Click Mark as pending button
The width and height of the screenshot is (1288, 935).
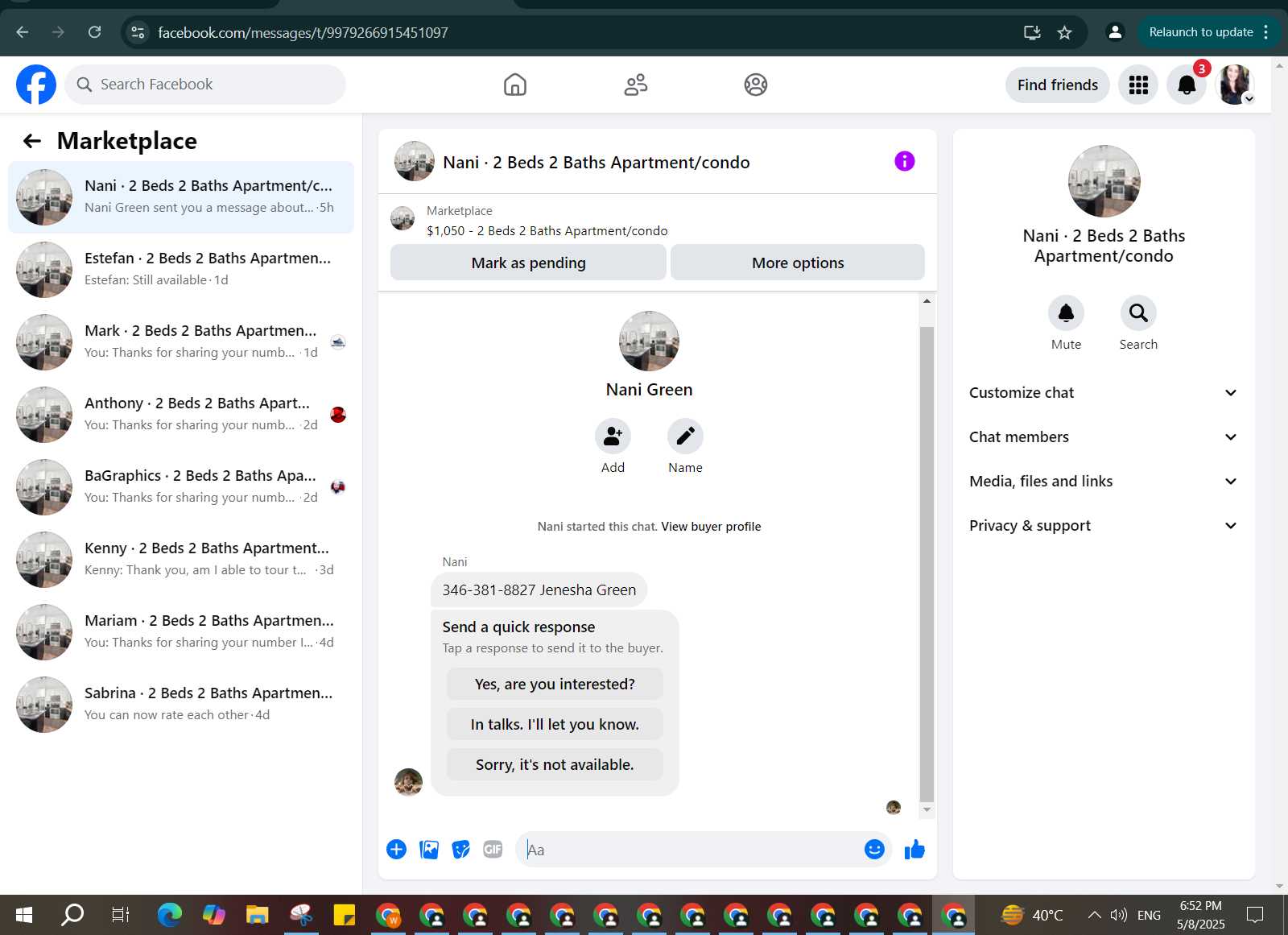point(528,263)
